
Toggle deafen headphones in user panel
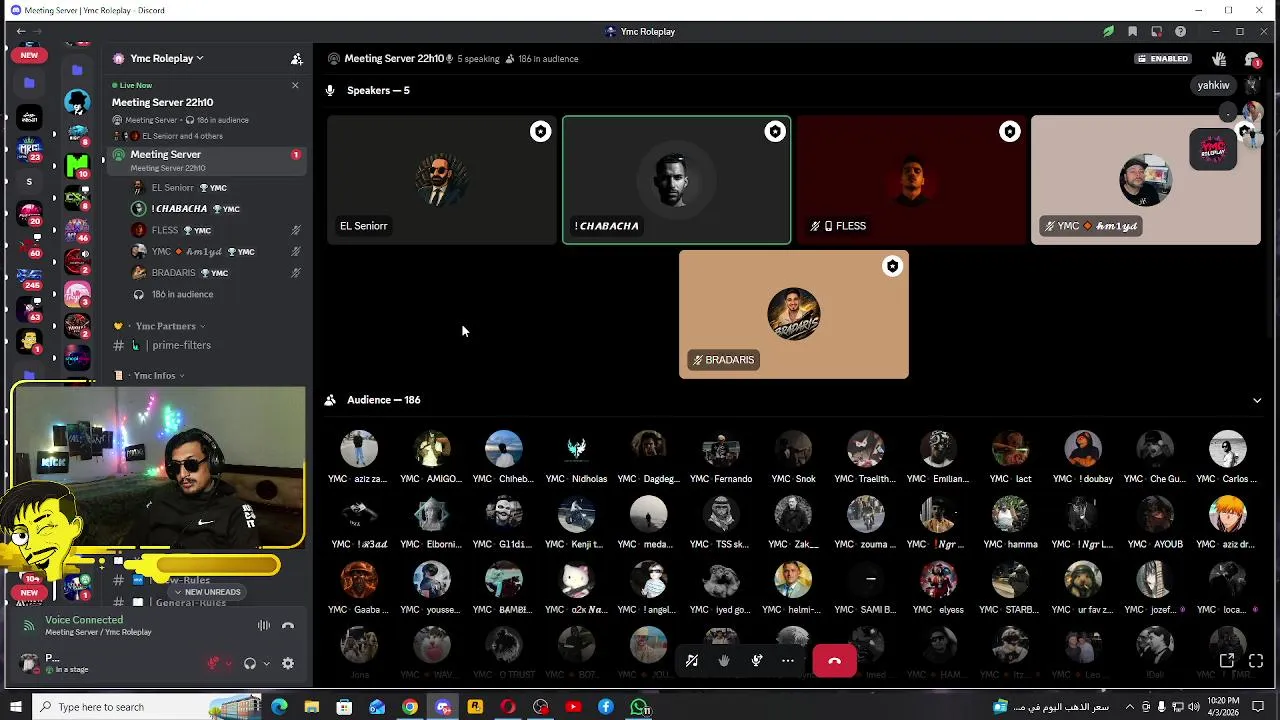(250, 663)
